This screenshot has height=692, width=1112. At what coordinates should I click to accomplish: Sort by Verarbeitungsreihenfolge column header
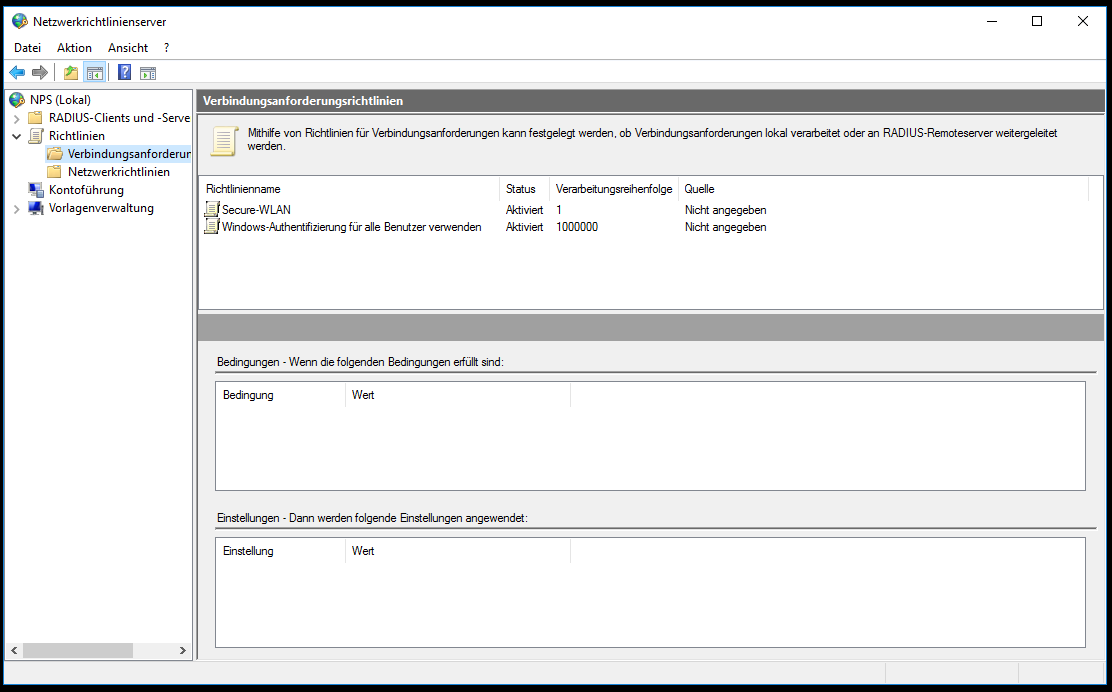pos(614,189)
